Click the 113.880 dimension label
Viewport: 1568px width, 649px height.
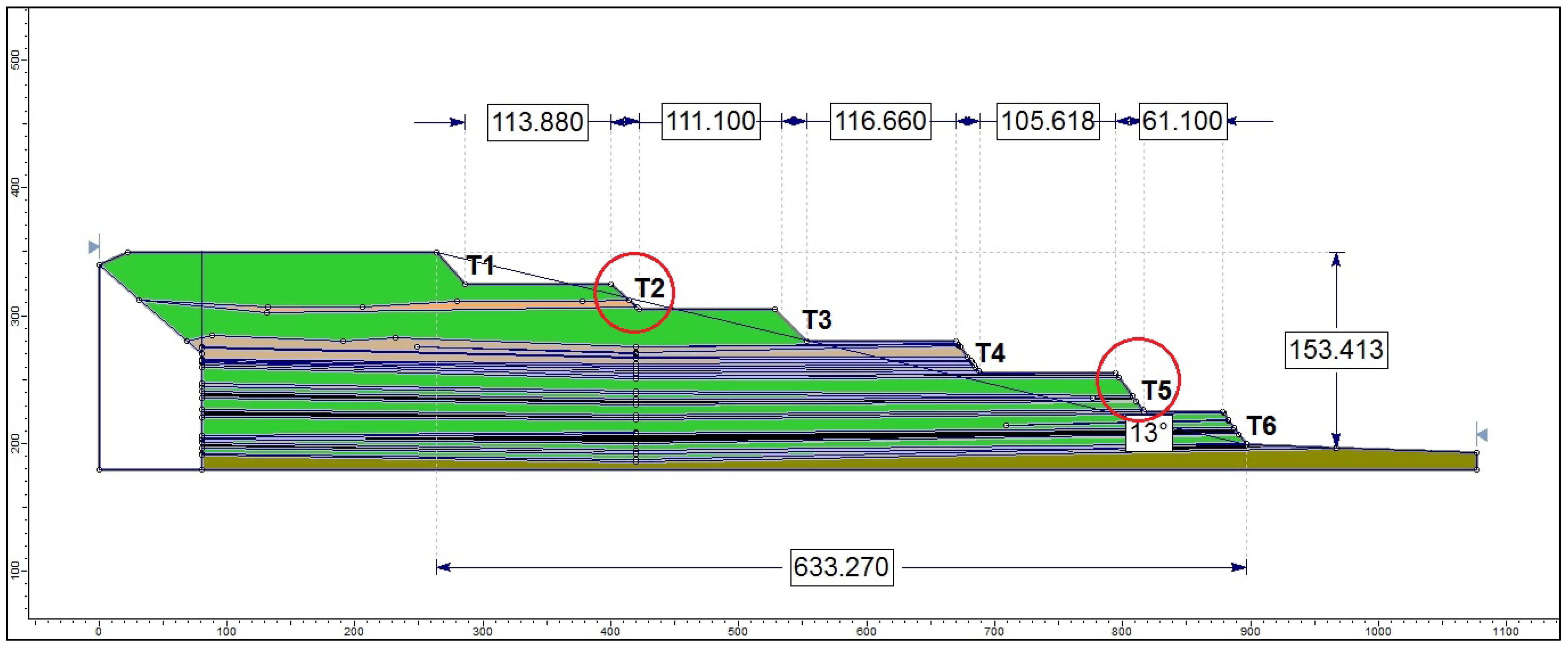pos(537,122)
